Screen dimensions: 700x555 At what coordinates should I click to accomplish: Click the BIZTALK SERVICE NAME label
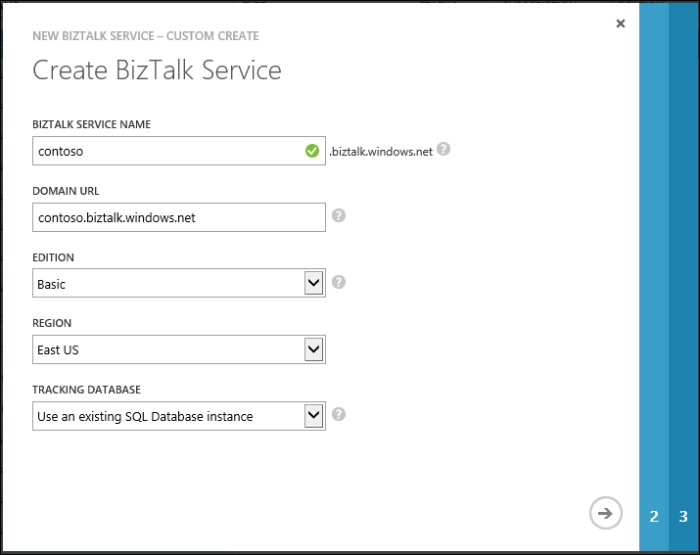(92, 124)
